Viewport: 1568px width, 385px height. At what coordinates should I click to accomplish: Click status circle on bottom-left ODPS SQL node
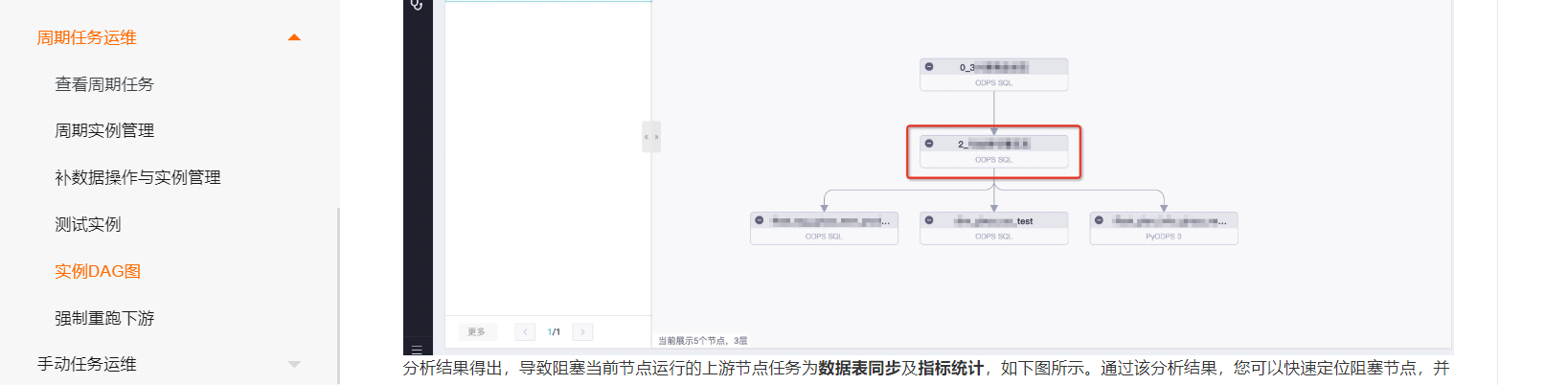coord(760,220)
